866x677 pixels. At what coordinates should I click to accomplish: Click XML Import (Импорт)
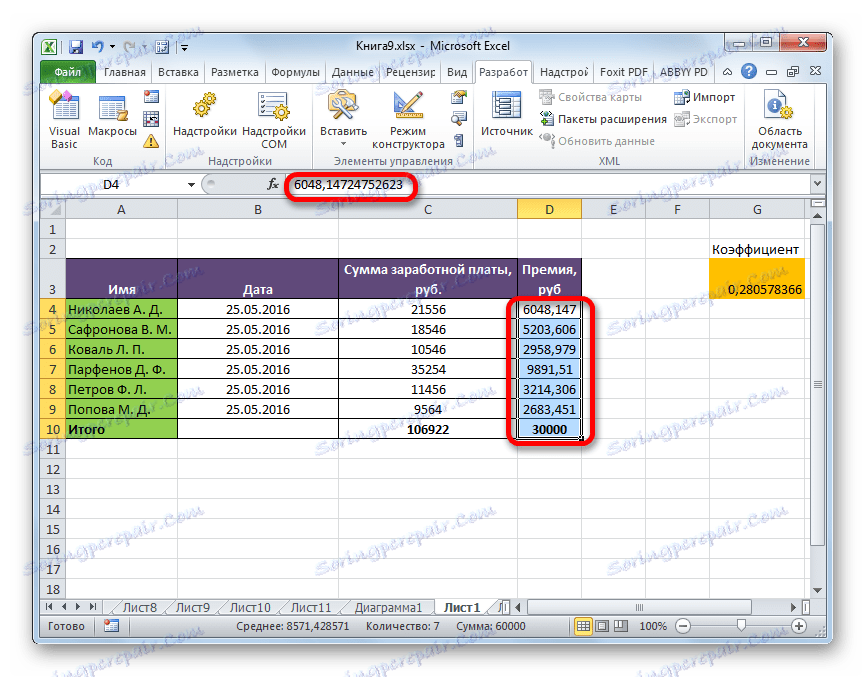[x=705, y=97]
